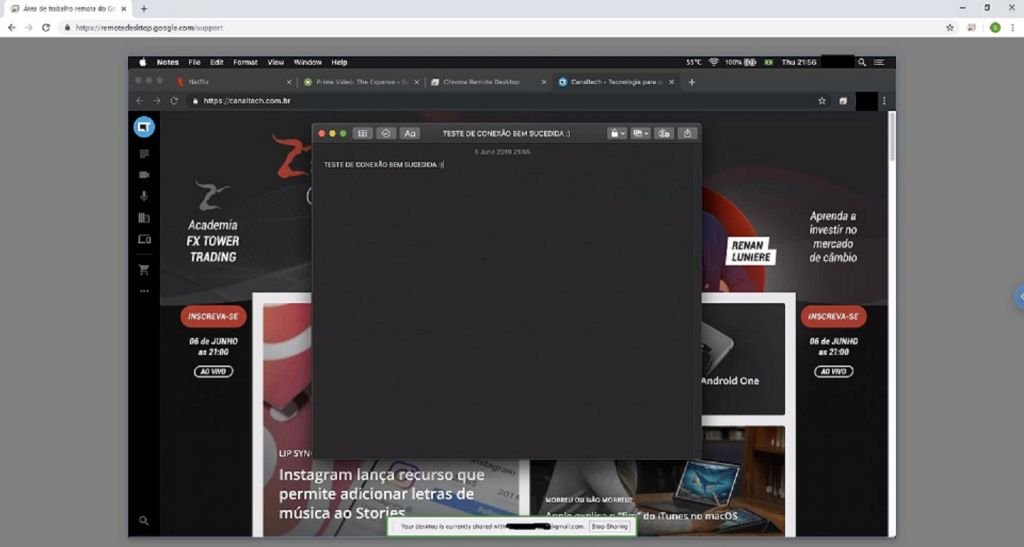Screen dimensions: 1024x547
Task: Open the library icon in Canaltech sidebar
Action: pyautogui.click(x=144, y=217)
